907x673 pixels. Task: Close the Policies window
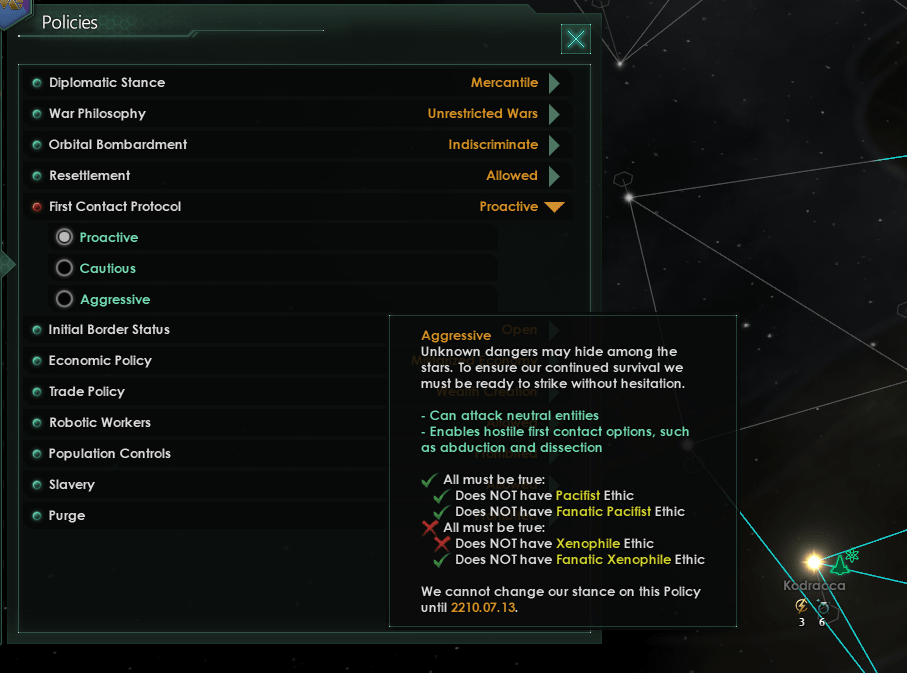pyautogui.click(x=576, y=39)
